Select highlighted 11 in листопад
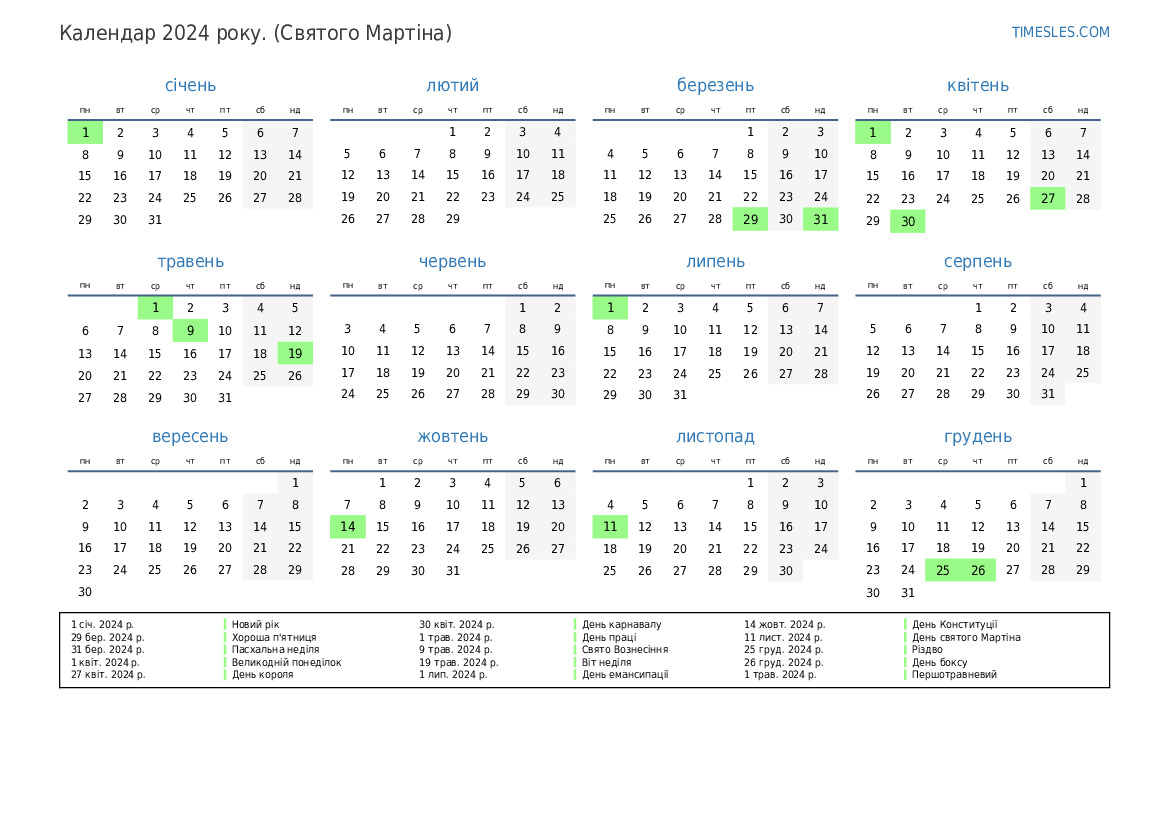 coord(610,527)
